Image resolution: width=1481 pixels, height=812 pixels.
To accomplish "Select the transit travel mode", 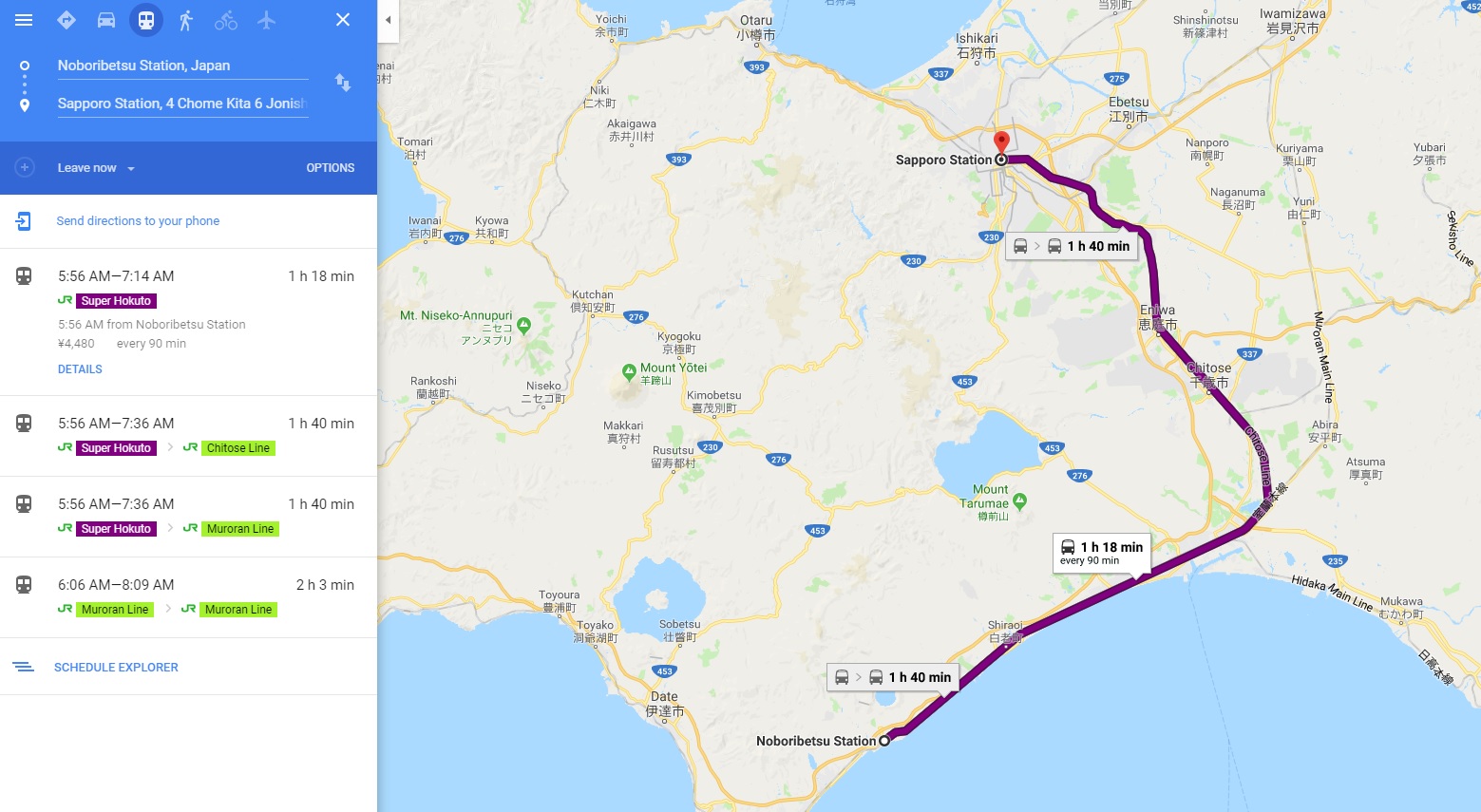I will [146, 20].
